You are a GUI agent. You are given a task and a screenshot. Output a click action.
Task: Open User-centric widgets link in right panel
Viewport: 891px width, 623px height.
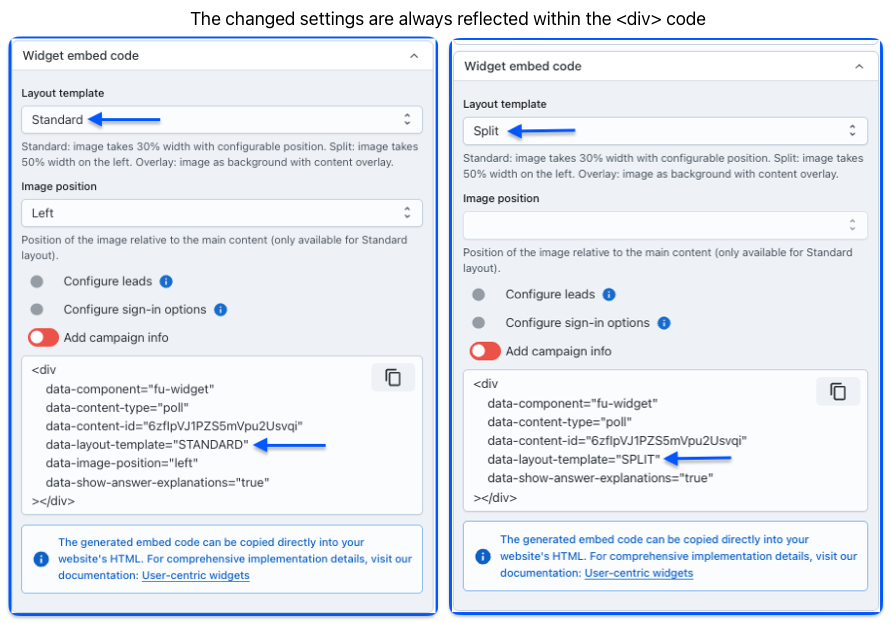639,573
